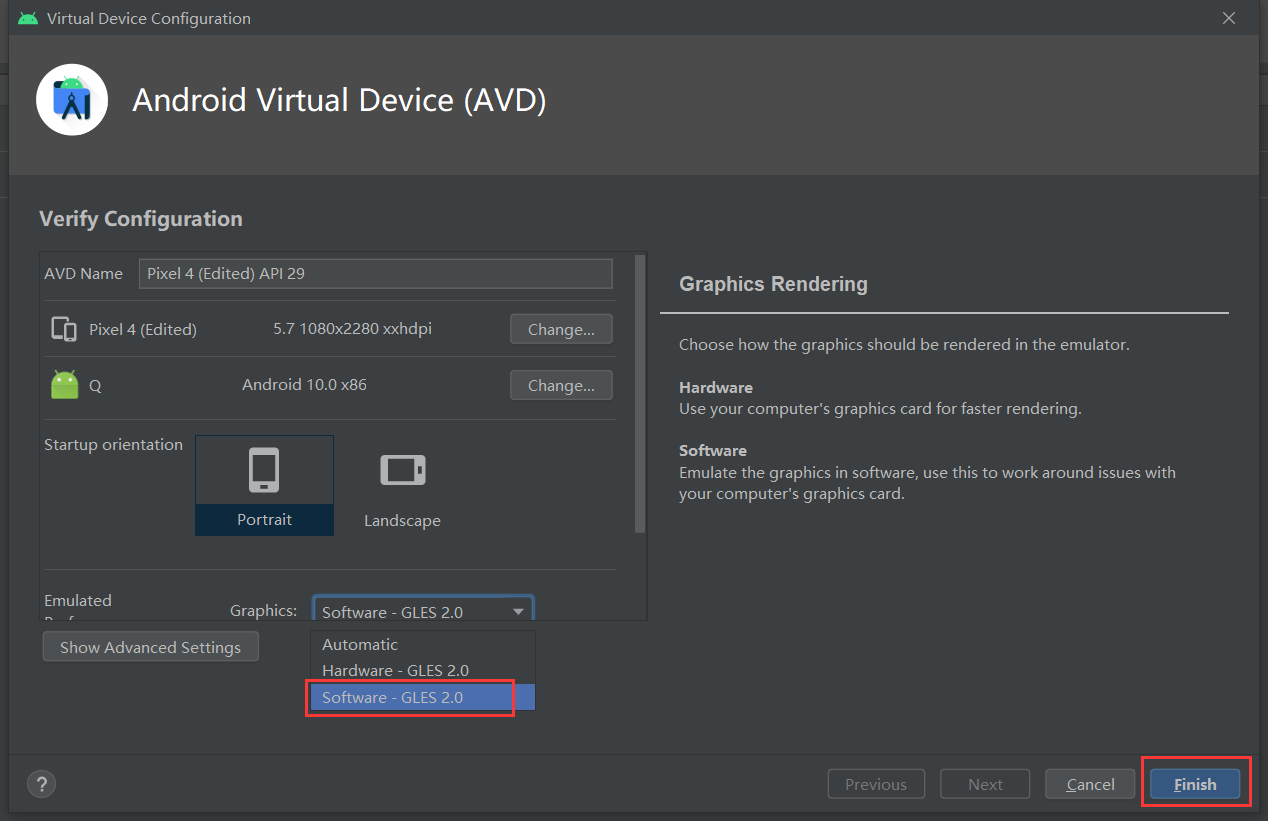Click the Pixel 4 device icon
1268x821 pixels.
(64, 329)
